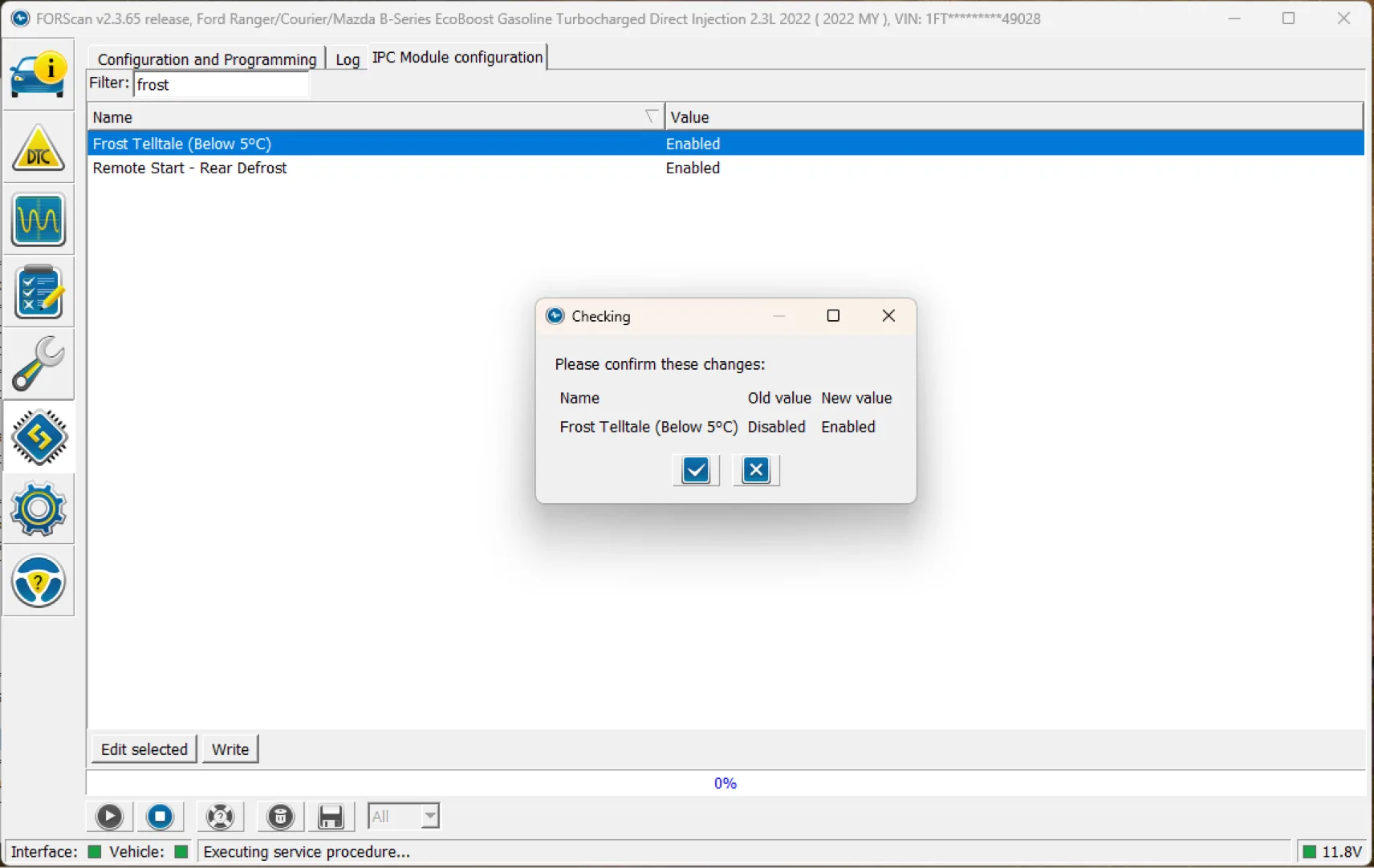Open the chip configuration and programming section
Image resolution: width=1374 pixels, height=868 pixels.
tap(39, 436)
